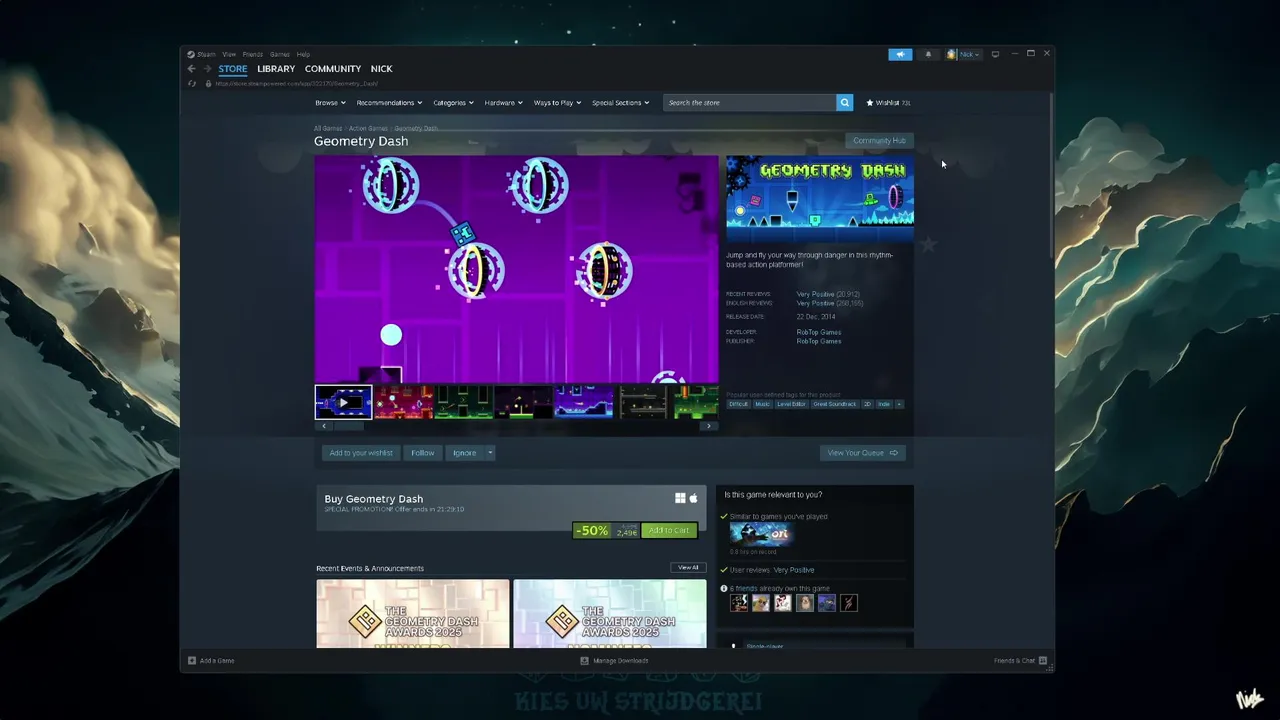Select the STORE tab
Image resolution: width=1280 pixels, height=720 pixels.
pos(233,69)
